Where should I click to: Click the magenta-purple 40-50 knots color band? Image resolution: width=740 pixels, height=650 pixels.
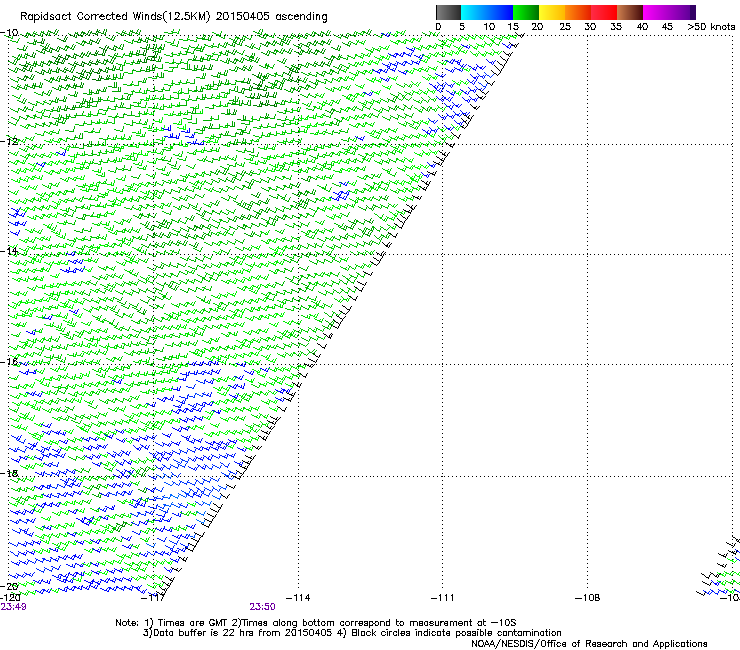click(669, 12)
